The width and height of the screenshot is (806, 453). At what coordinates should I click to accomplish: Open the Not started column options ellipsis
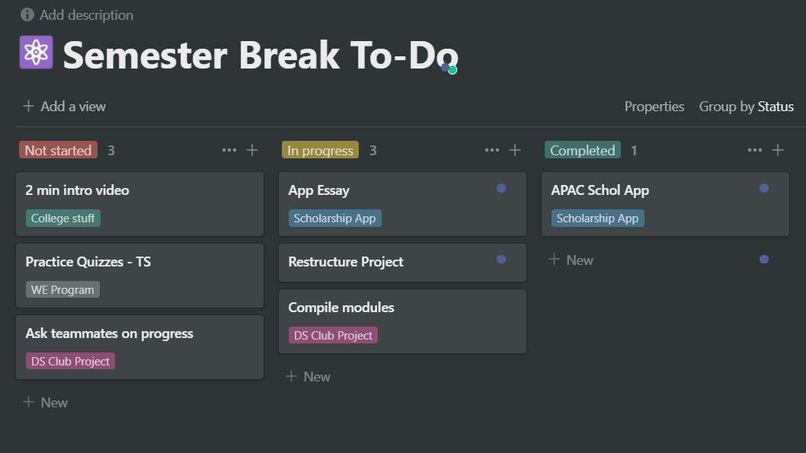pyautogui.click(x=229, y=150)
